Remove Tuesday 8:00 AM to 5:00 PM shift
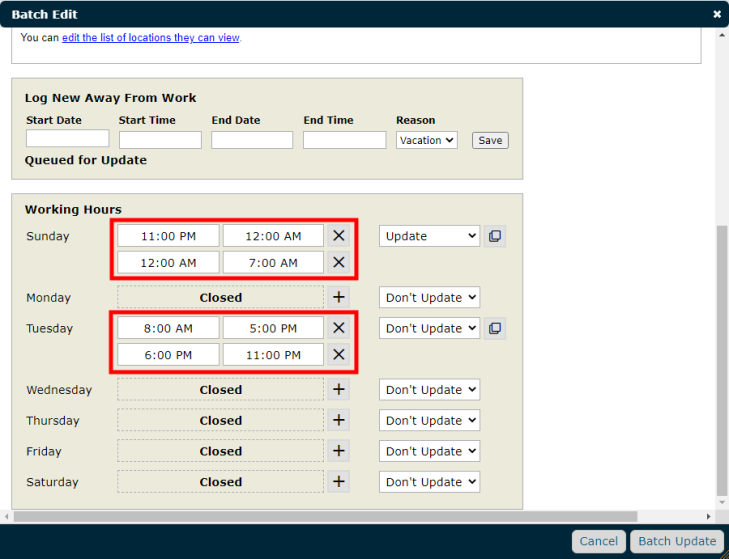The width and height of the screenshot is (729, 559). pyautogui.click(x=338, y=328)
